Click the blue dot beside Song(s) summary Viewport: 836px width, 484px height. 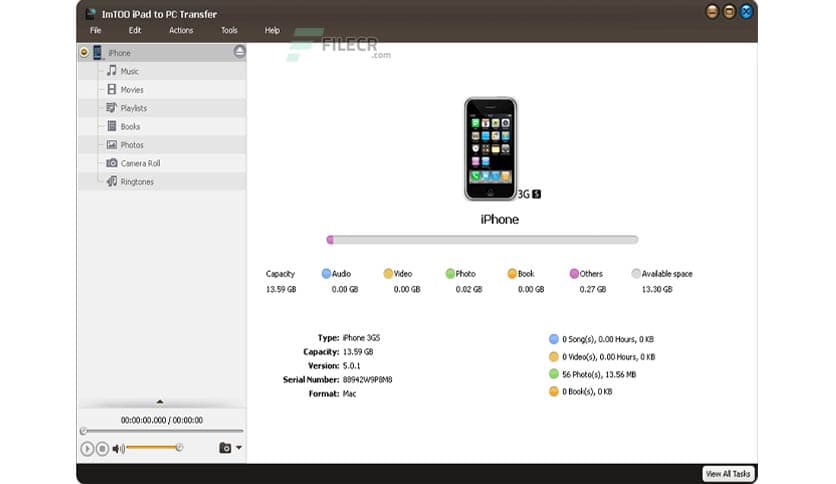[553, 339]
